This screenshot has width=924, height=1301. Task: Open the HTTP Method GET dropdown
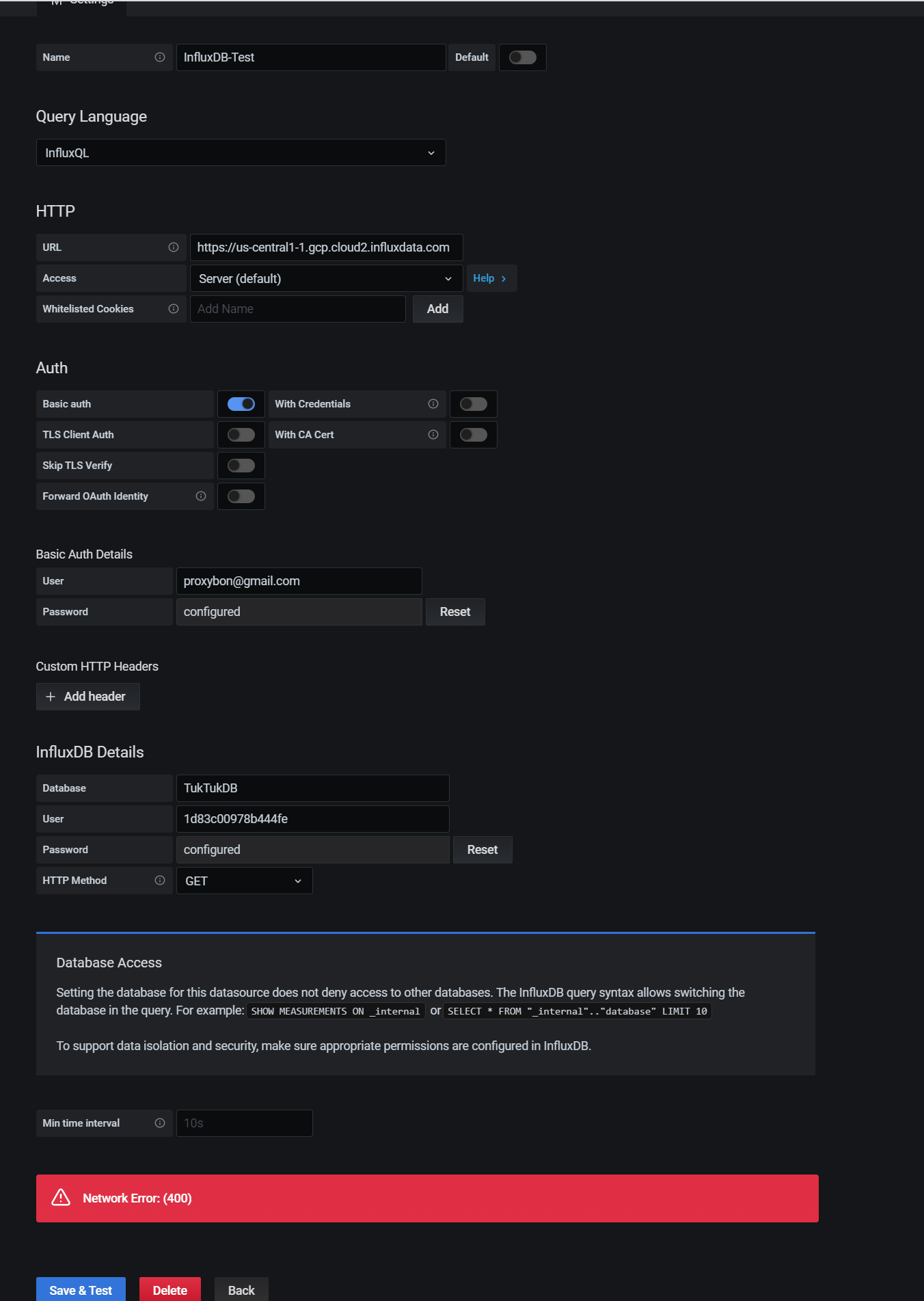(244, 881)
